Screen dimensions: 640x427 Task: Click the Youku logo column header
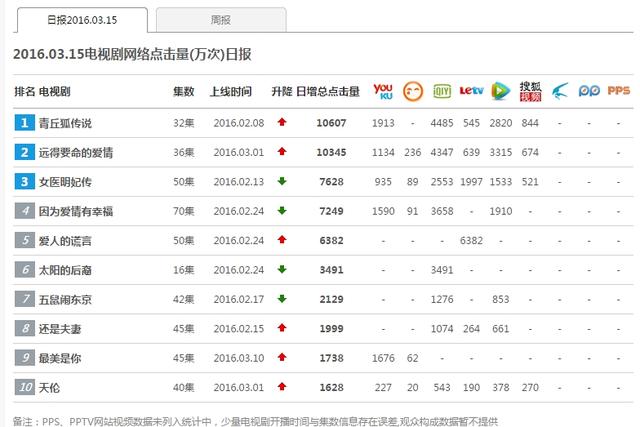[x=383, y=91]
